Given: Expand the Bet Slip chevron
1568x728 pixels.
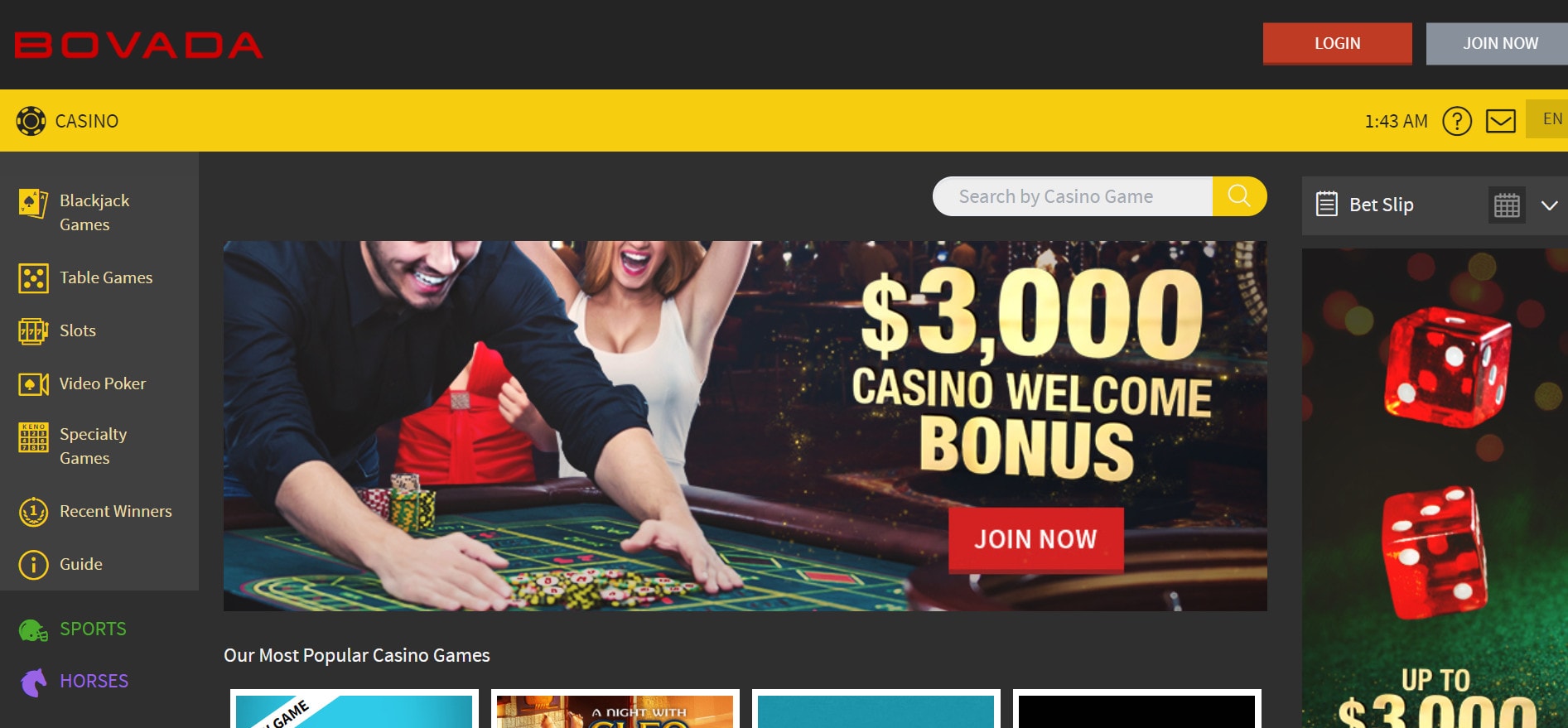Looking at the screenshot, I should click(1549, 205).
